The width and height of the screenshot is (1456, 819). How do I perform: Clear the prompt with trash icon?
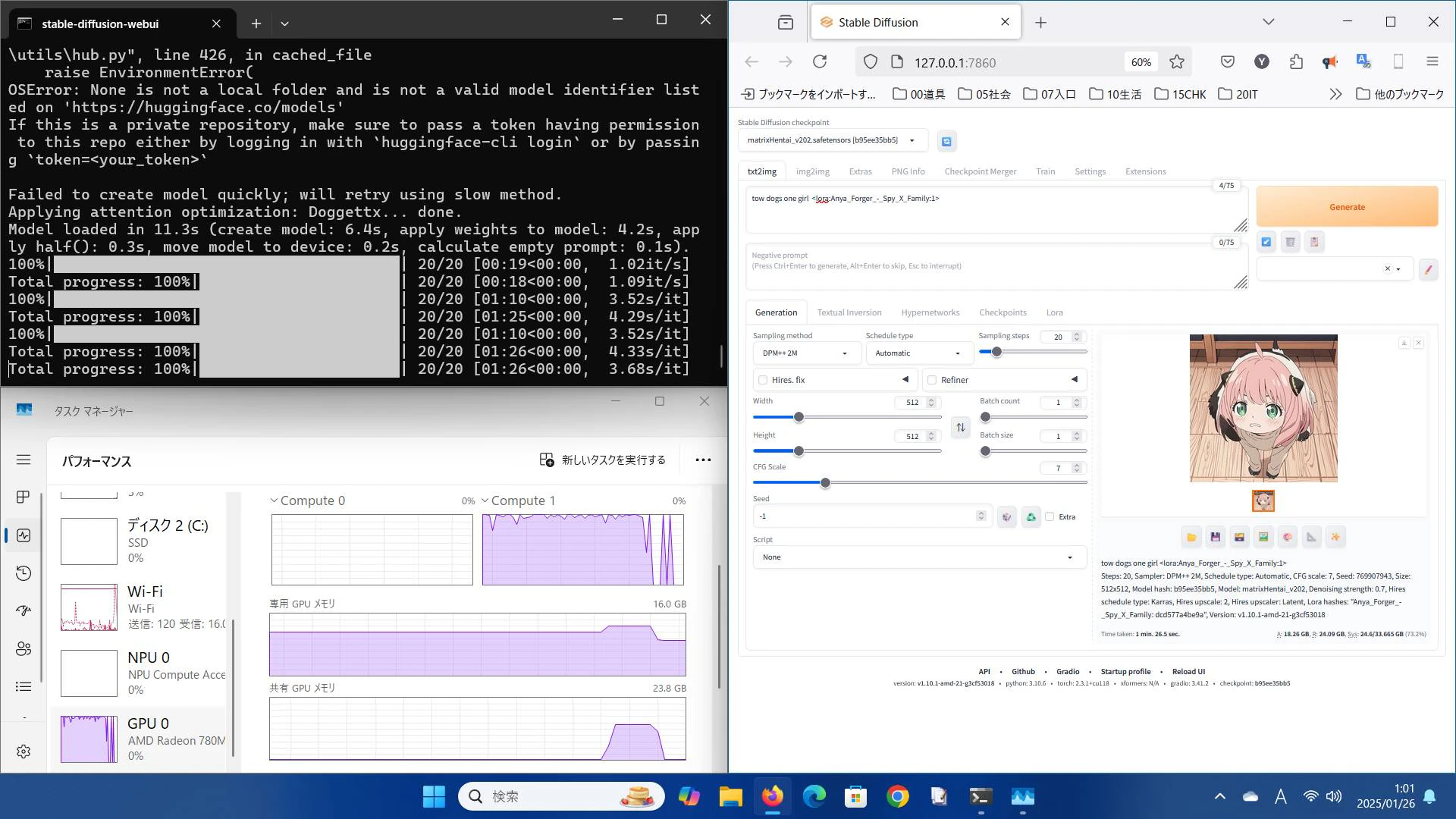click(1290, 242)
